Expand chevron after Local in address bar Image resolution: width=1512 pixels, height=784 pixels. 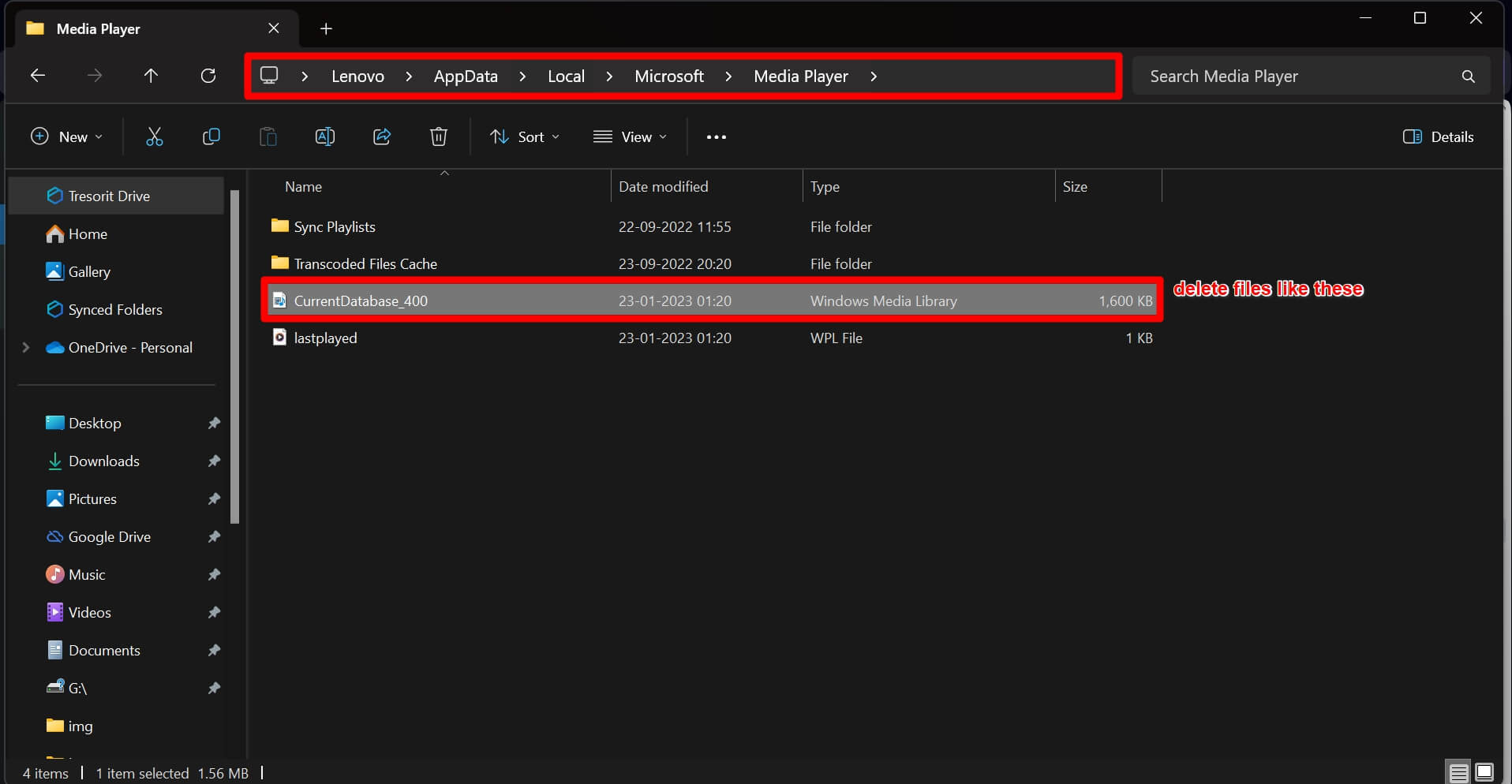(609, 77)
